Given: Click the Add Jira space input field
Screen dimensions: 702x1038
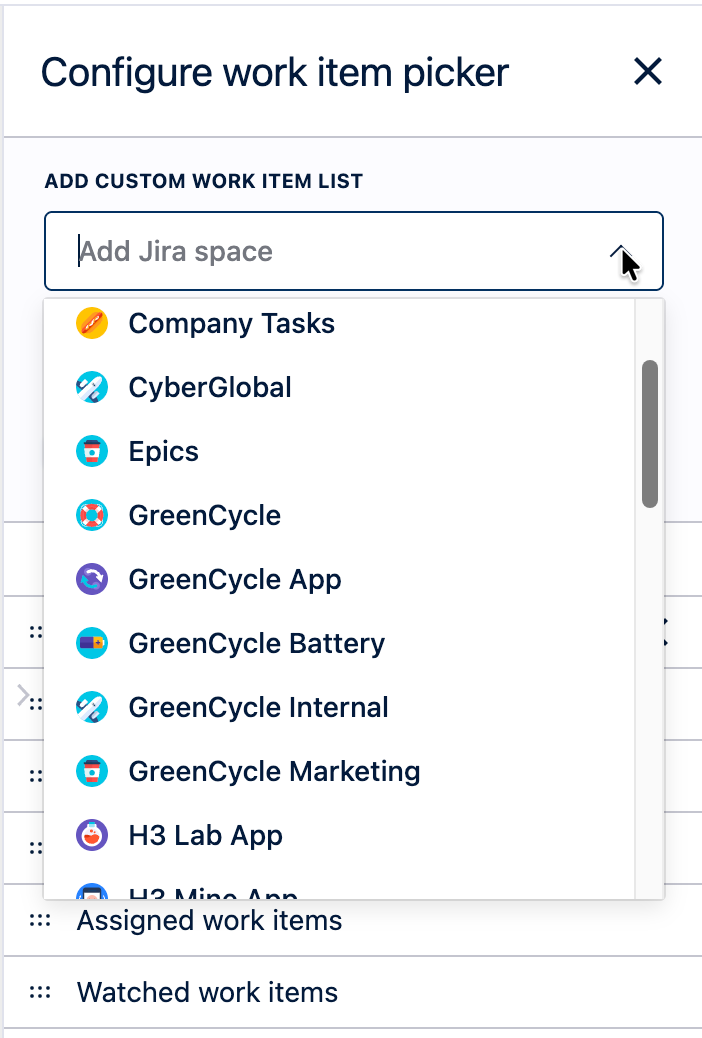Looking at the screenshot, I should pyautogui.click(x=354, y=251).
